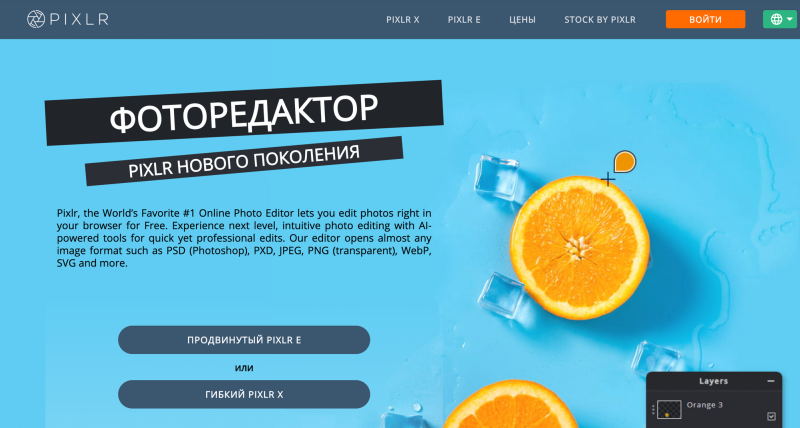Select the Orange 3 layer name
The height and width of the screenshot is (428, 800).
point(704,405)
